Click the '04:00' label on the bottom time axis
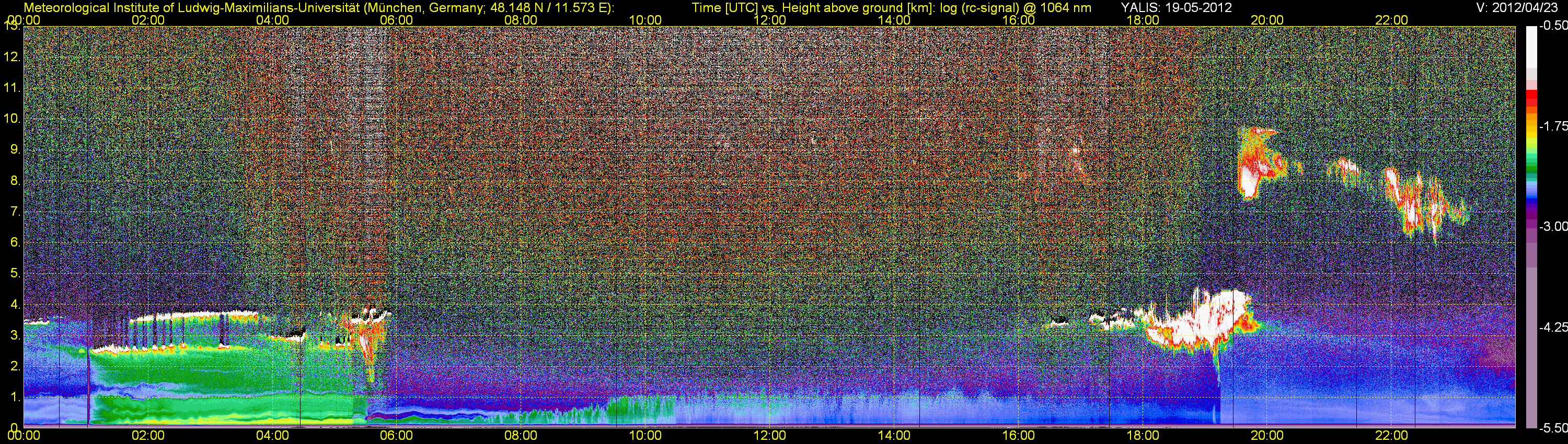 (272, 436)
